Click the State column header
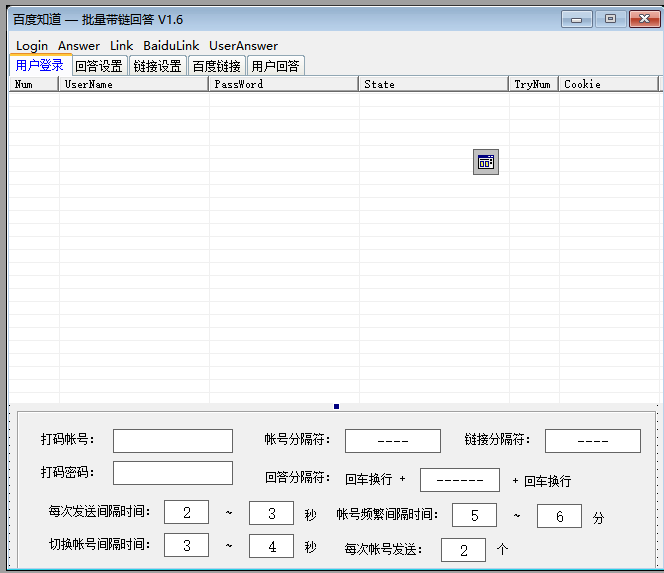Image resolution: width=664 pixels, height=573 pixels. [x=434, y=84]
